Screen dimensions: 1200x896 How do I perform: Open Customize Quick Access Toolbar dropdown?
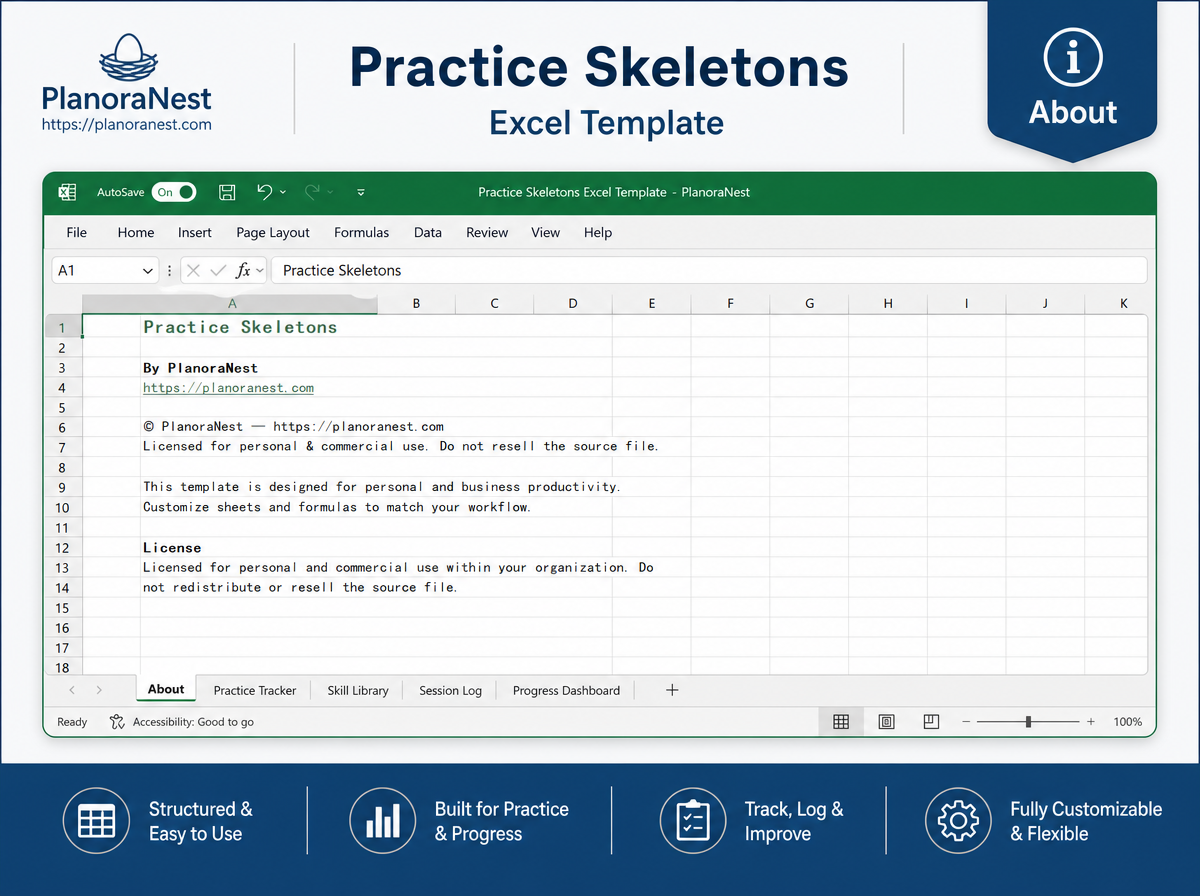(x=361, y=192)
